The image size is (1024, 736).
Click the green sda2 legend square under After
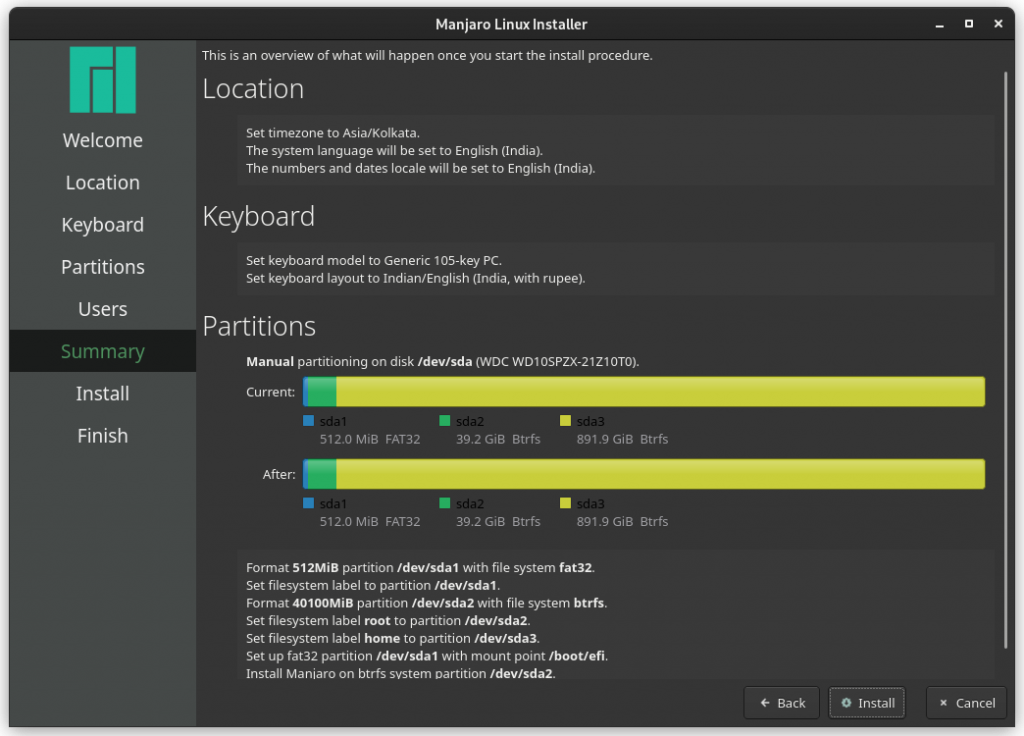click(444, 504)
